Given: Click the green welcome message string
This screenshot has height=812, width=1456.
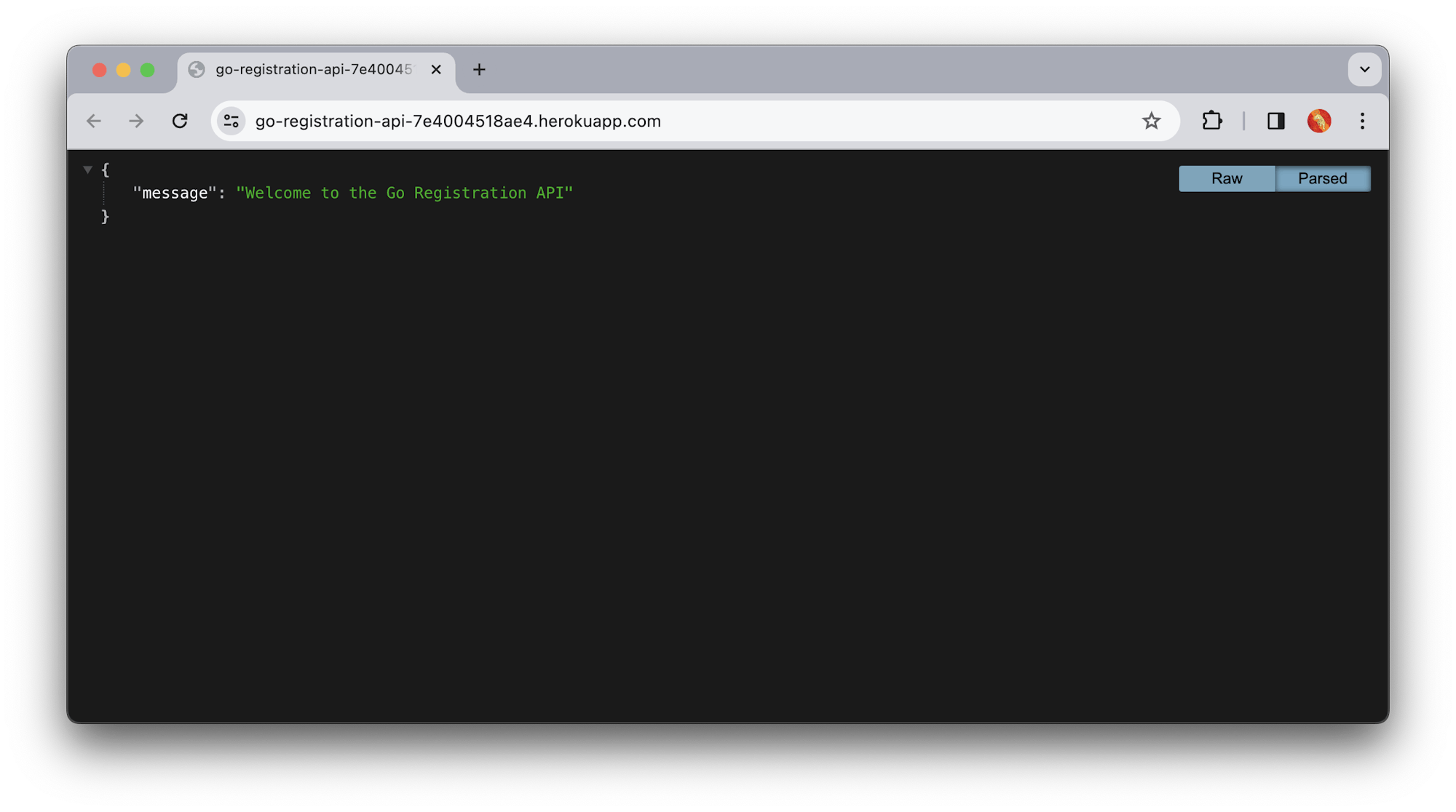Looking at the screenshot, I should (x=403, y=192).
